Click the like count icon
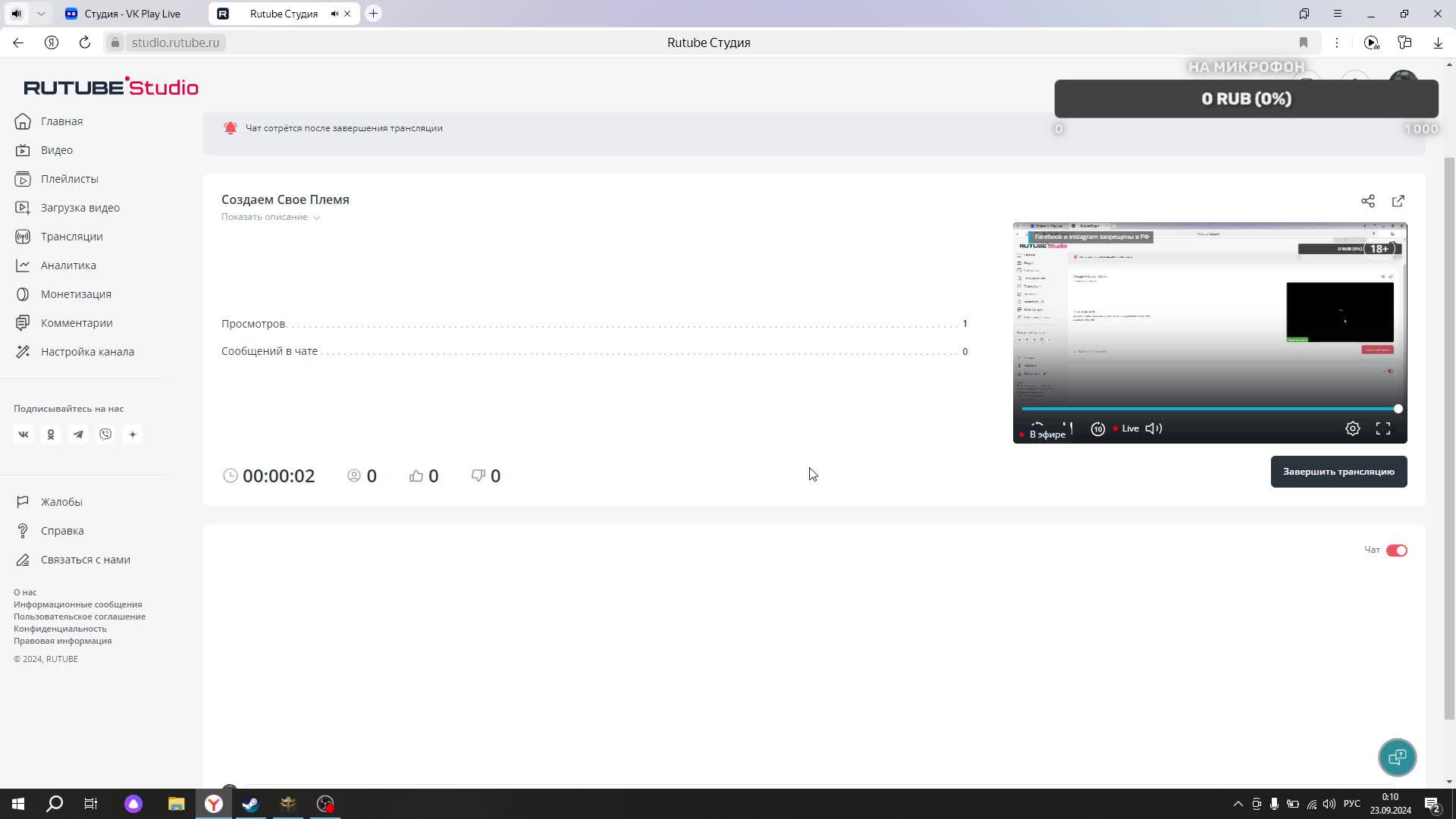 pos(416,475)
